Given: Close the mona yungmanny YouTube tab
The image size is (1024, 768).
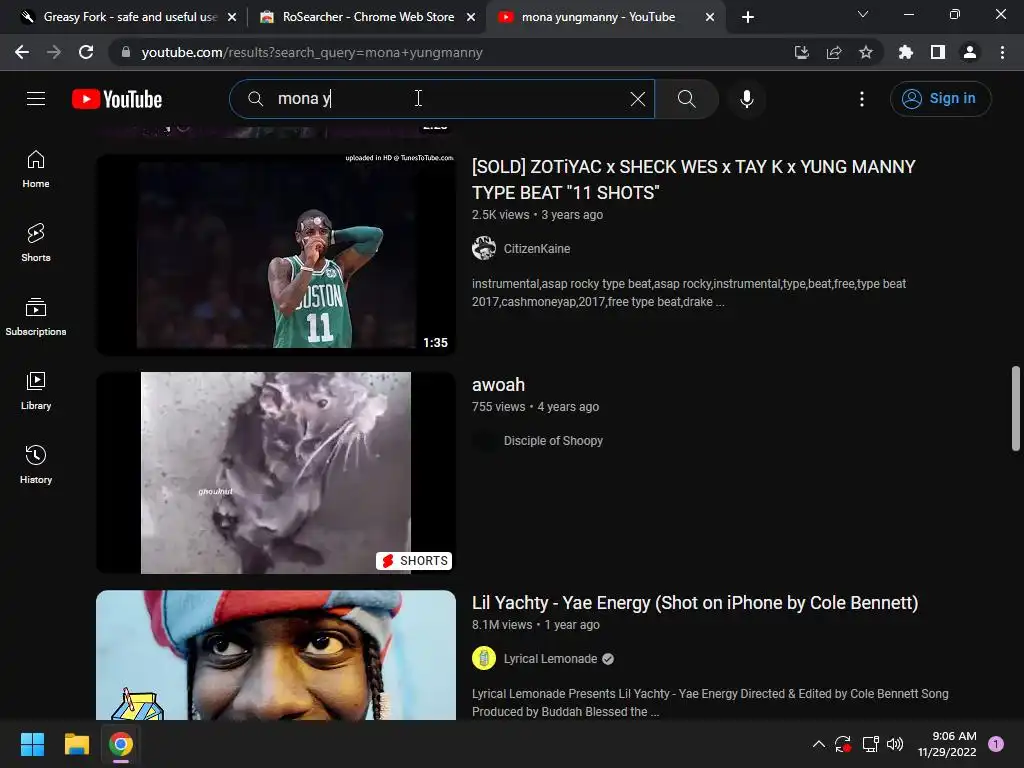Looking at the screenshot, I should pos(710,18).
